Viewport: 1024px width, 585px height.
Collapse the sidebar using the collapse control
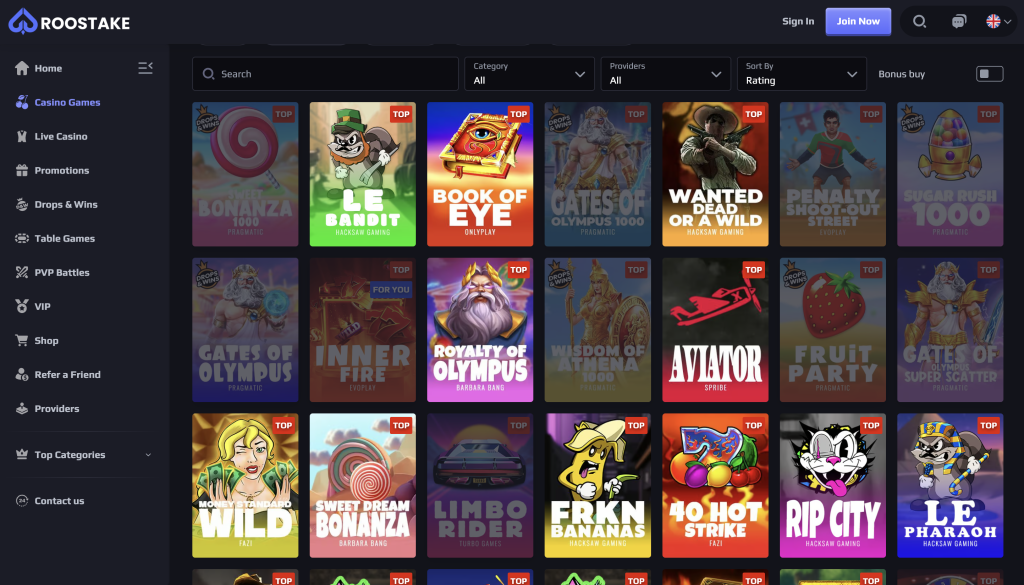(145, 68)
